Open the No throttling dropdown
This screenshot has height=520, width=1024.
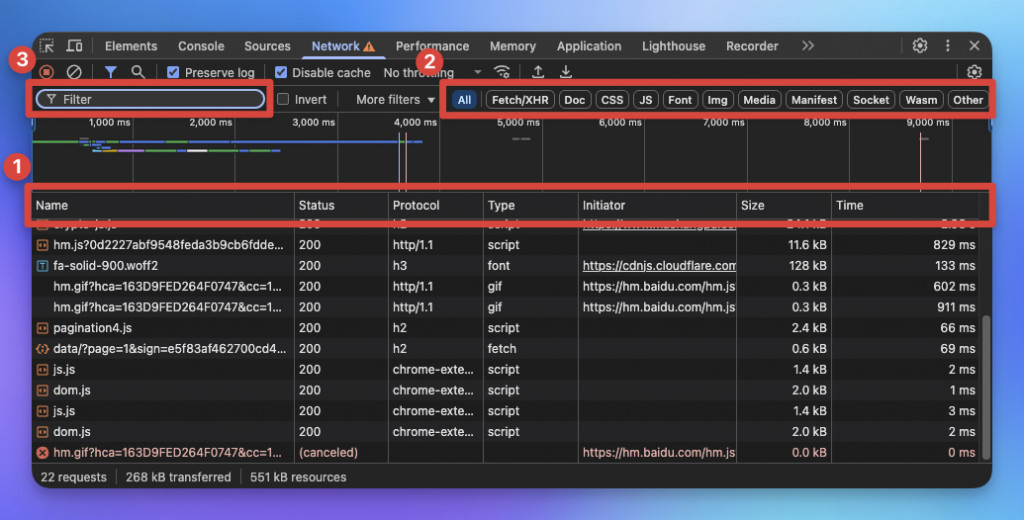(x=432, y=73)
